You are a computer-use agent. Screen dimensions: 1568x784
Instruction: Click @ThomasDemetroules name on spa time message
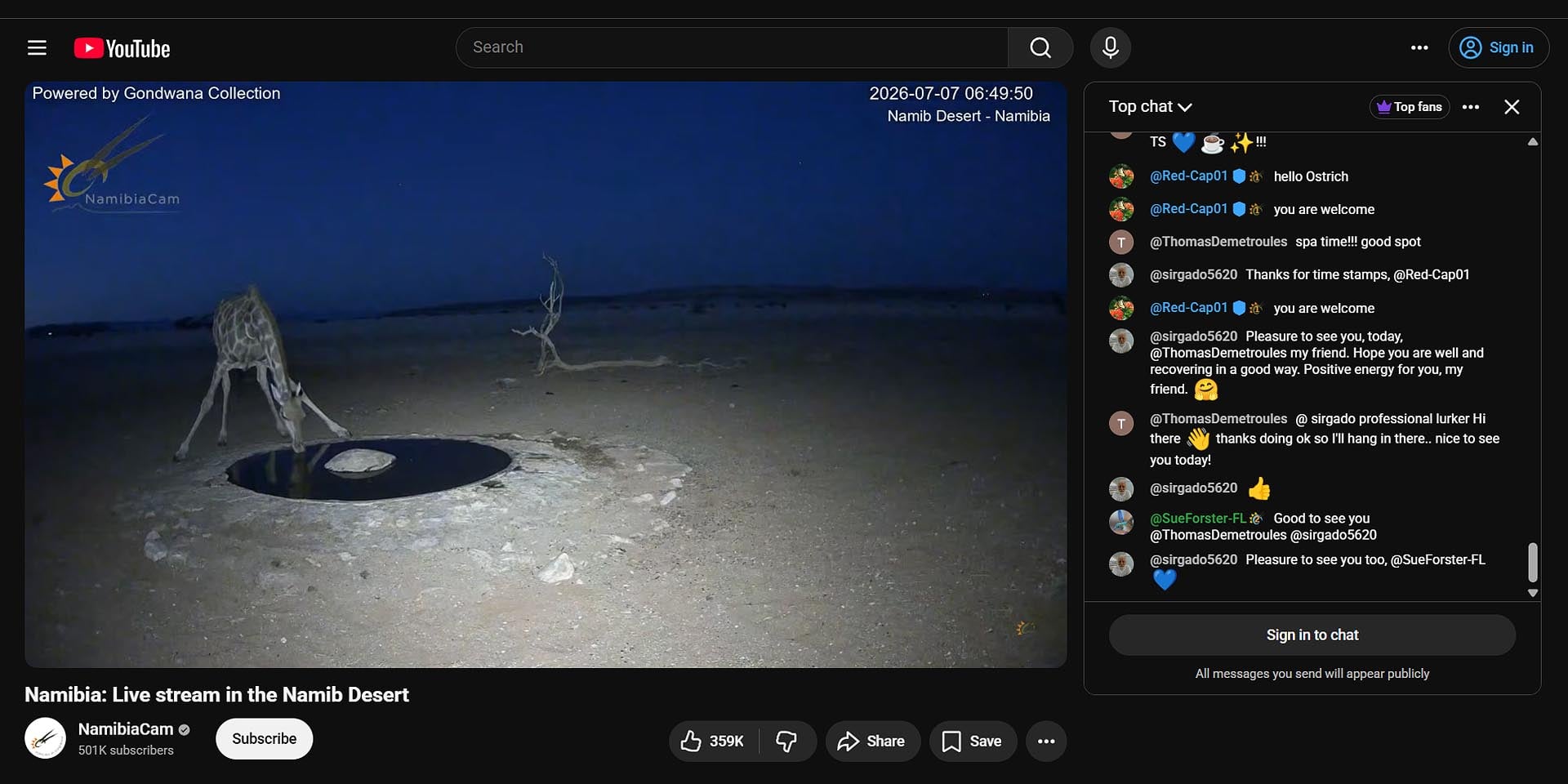click(x=1218, y=242)
